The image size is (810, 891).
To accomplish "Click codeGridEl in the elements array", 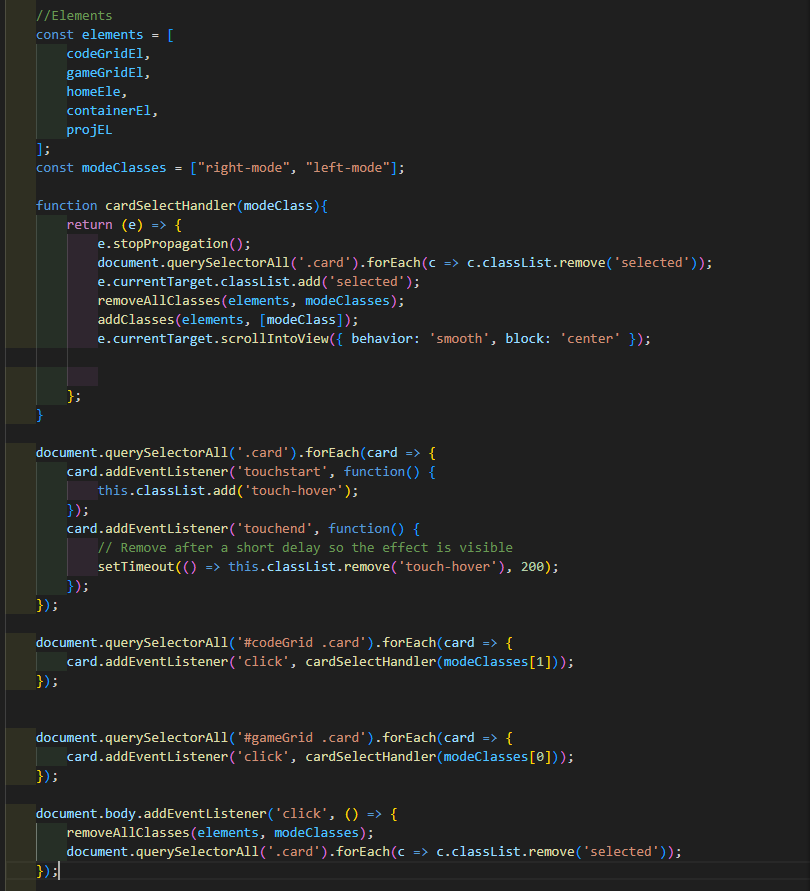I will pos(105,54).
